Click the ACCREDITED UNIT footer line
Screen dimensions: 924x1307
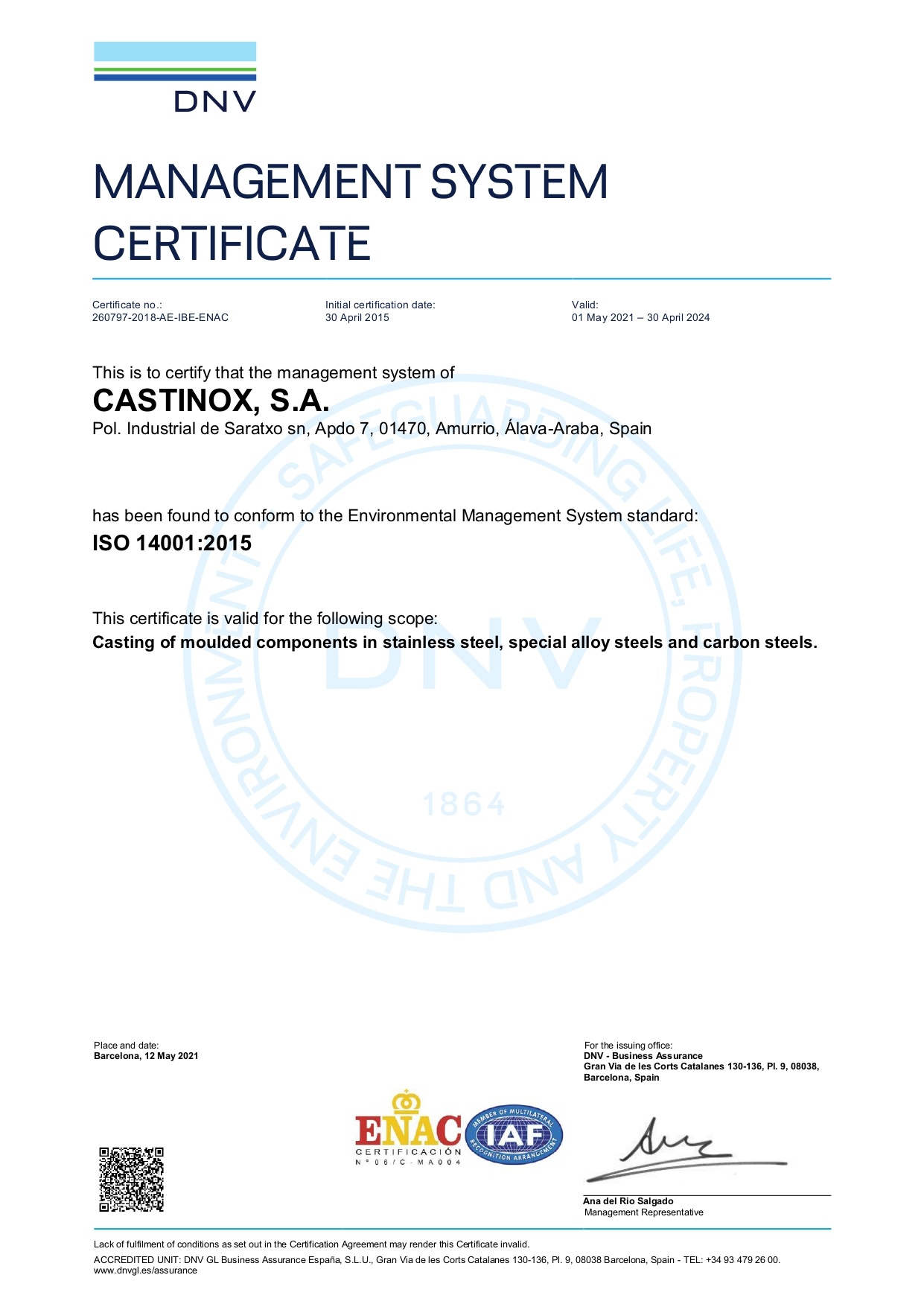437,1260
